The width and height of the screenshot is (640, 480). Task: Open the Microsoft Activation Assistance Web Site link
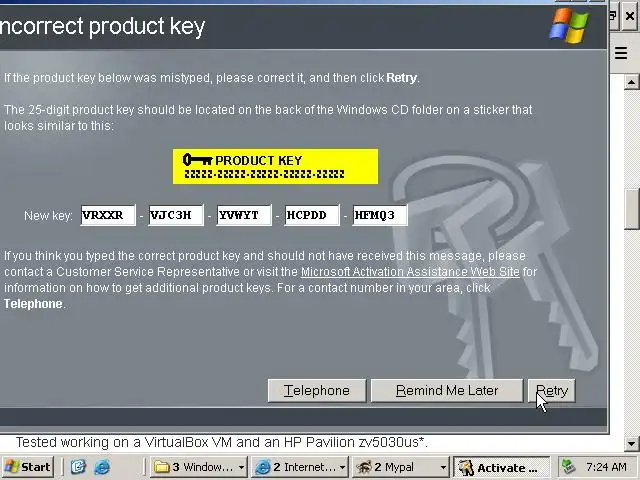[410, 272]
